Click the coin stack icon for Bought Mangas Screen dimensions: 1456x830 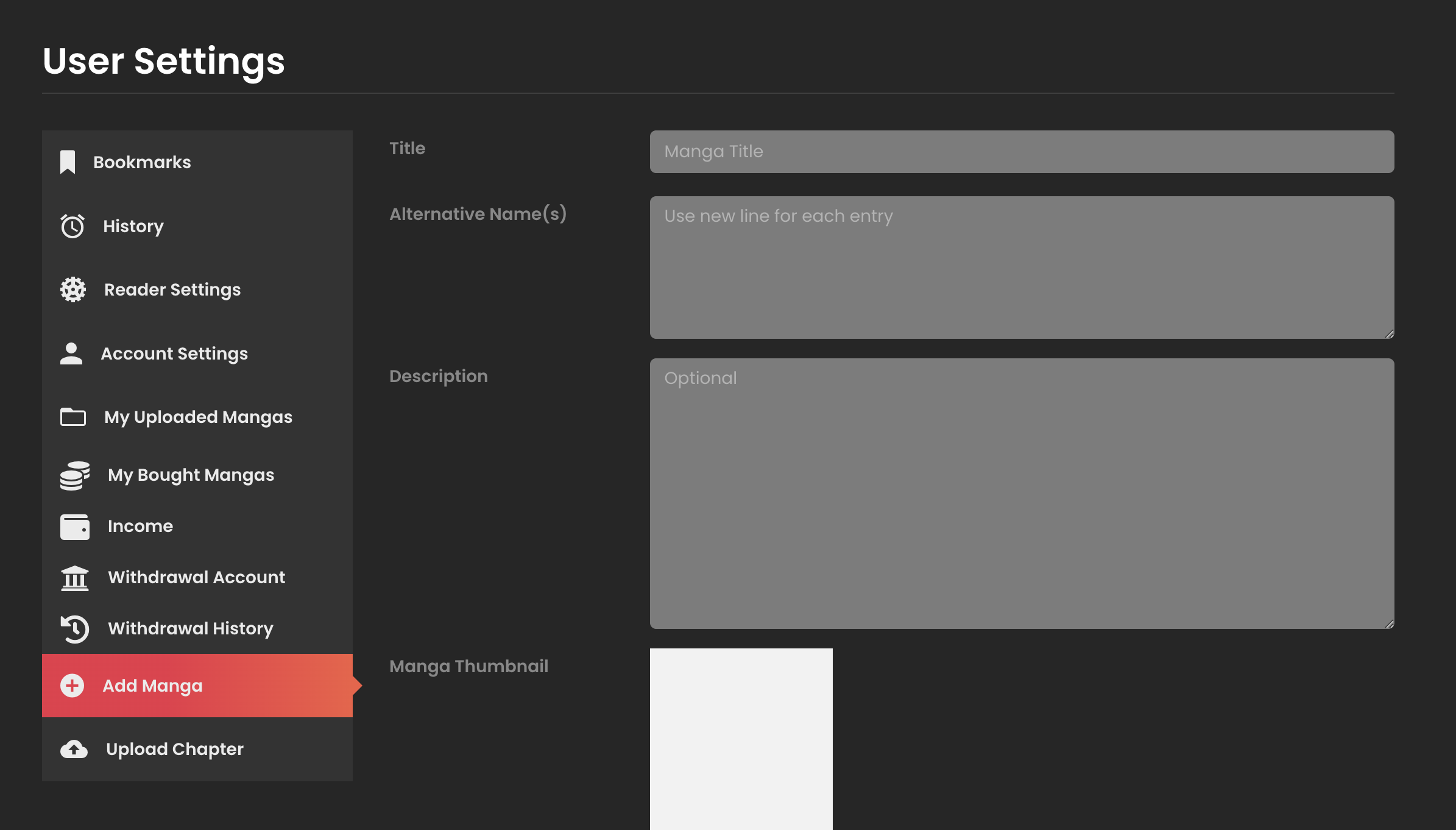(x=75, y=475)
